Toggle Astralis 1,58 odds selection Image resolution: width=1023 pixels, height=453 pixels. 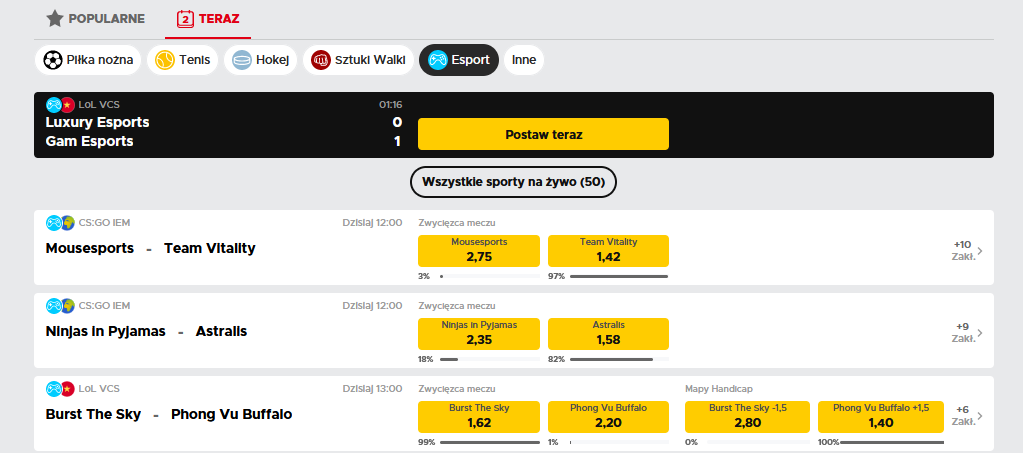[x=608, y=333]
